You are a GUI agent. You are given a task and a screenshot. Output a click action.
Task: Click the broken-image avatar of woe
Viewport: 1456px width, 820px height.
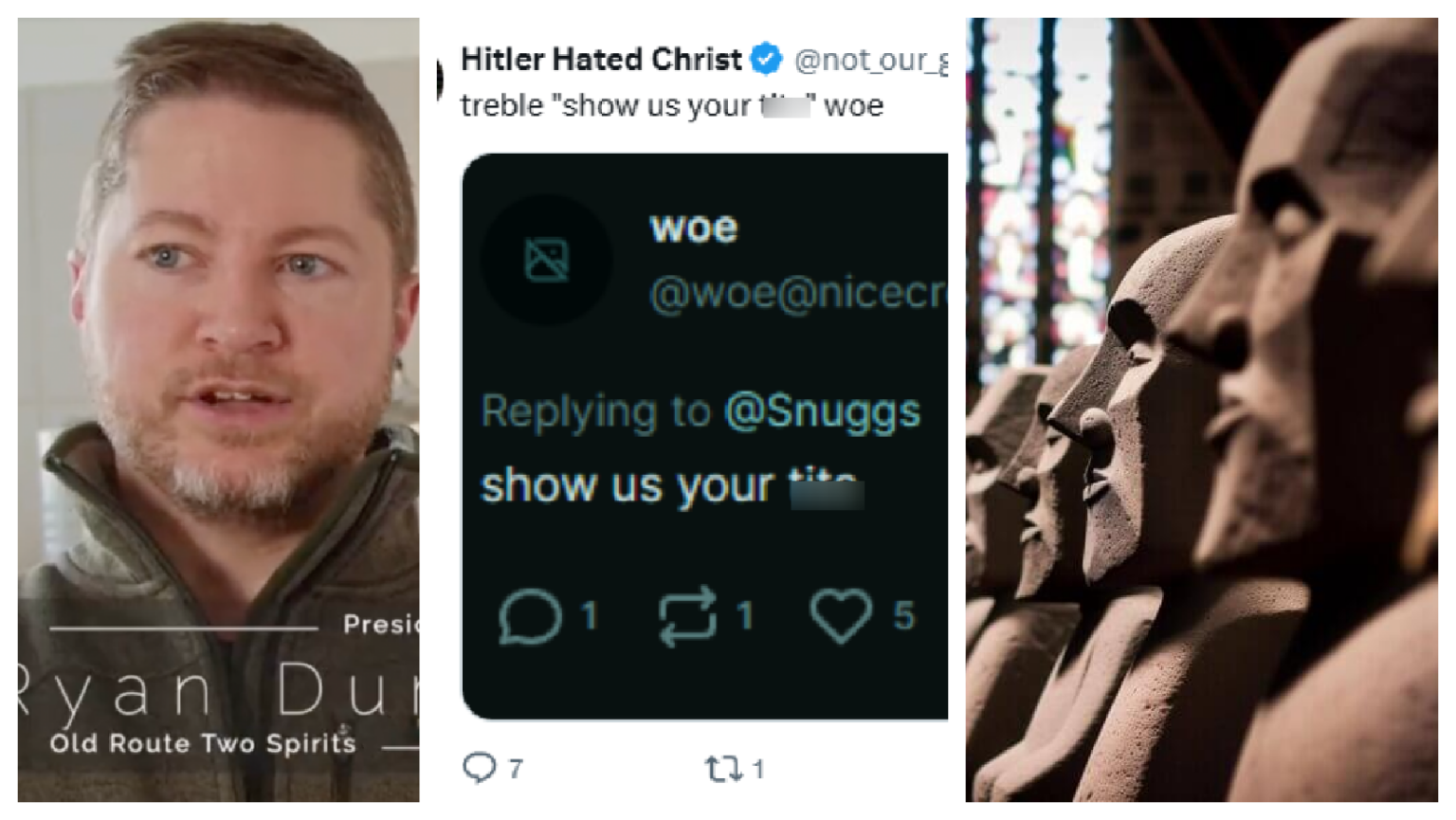pyautogui.click(x=547, y=260)
